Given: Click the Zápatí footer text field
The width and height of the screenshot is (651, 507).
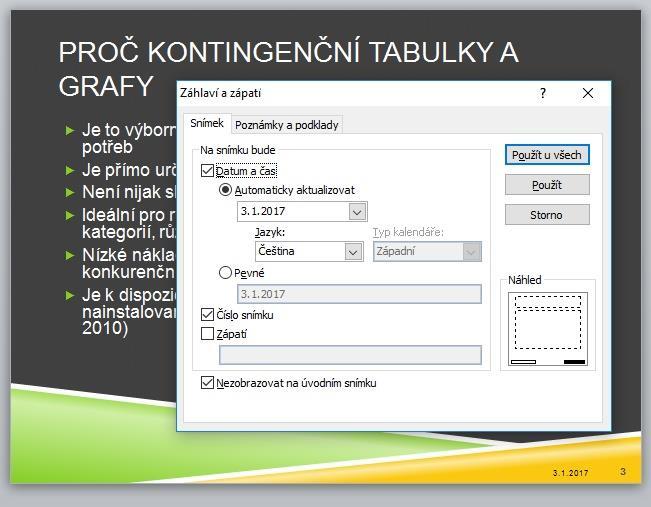Looking at the screenshot, I should click(x=350, y=355).
